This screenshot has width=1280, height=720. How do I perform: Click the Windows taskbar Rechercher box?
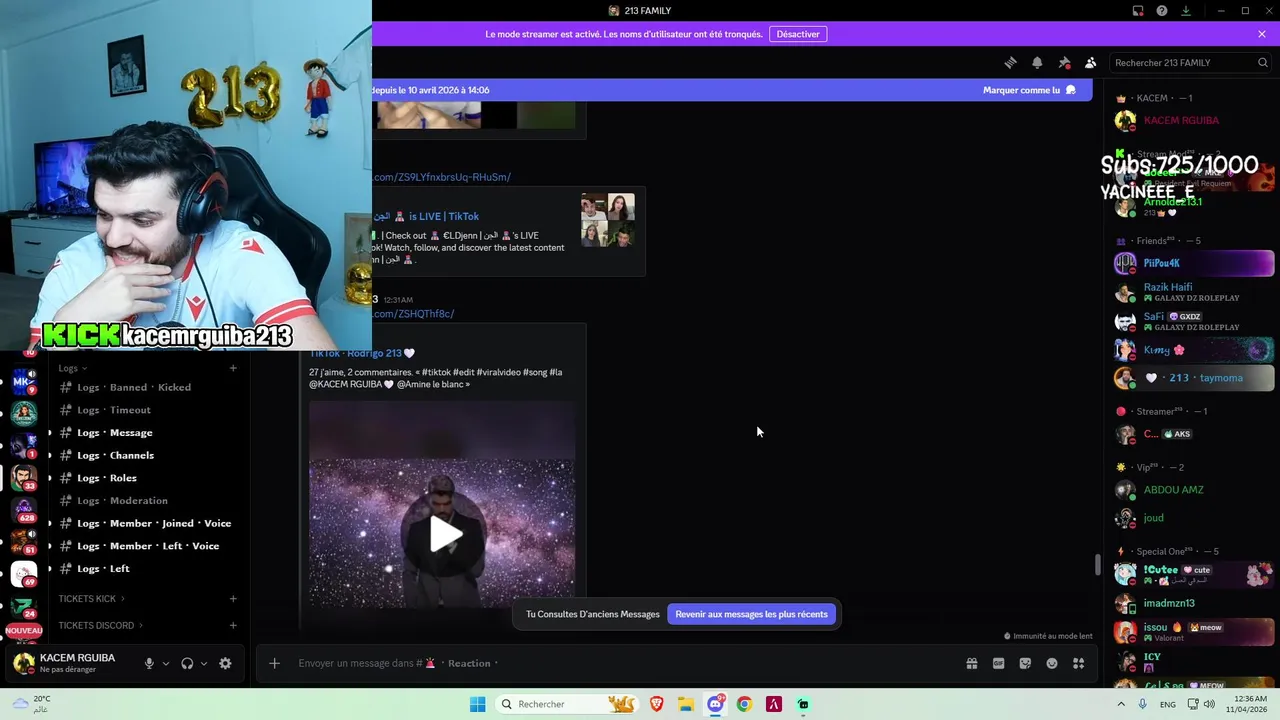(567, 704)
